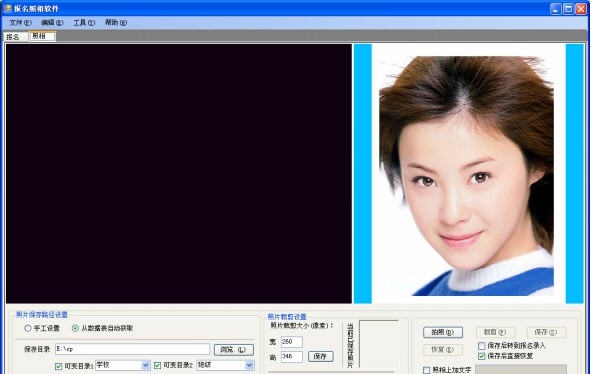Screen dimensions: 591x374
Task: Open the 帮助 (Help) menu
Action: [116, 23]
